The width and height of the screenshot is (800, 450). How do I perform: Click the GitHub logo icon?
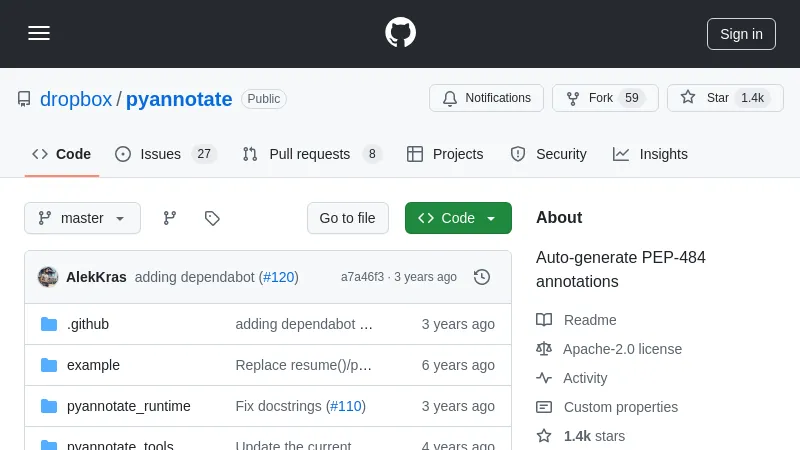point(400,33)
